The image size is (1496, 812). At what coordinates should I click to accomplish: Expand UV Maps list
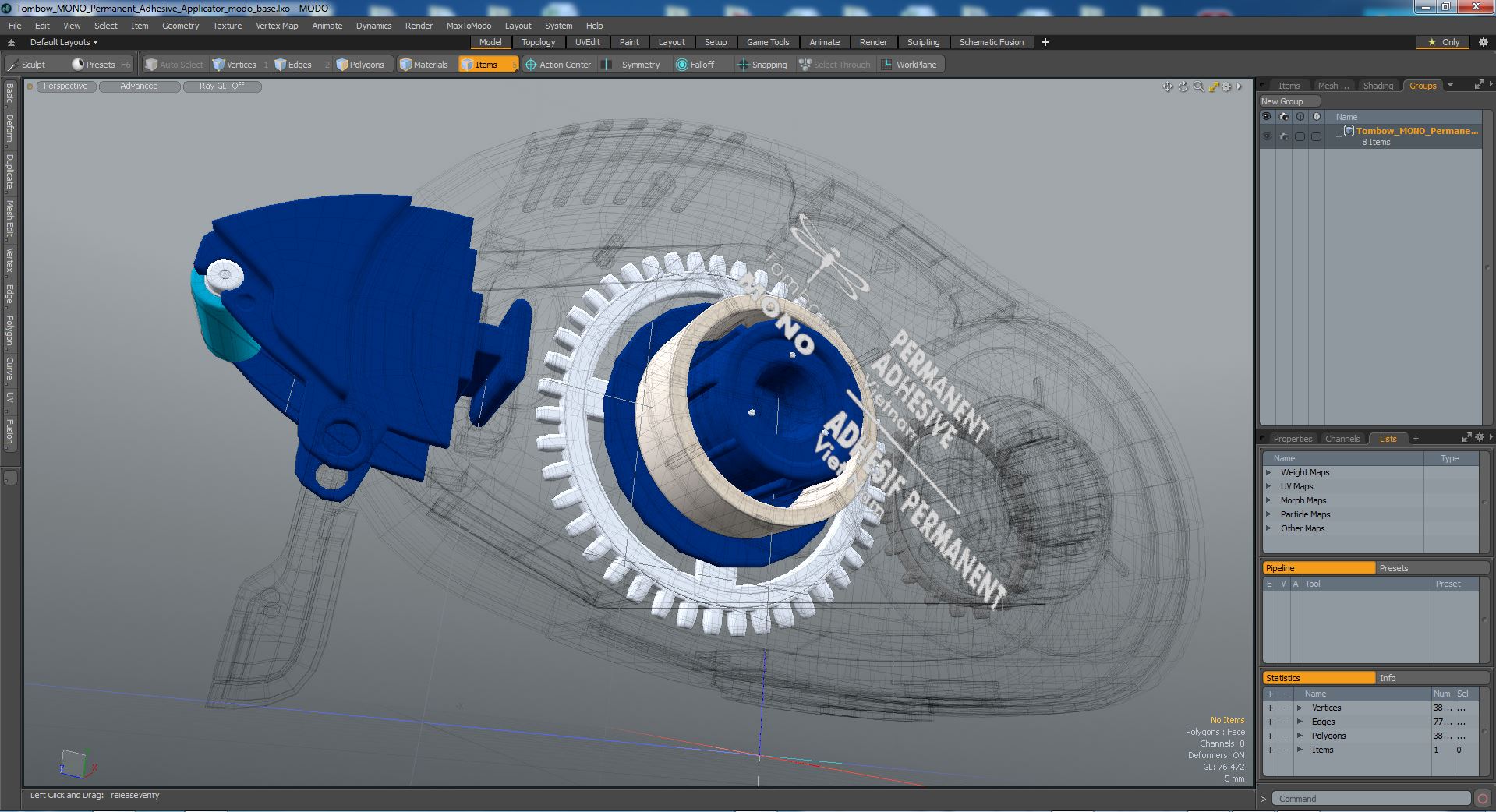coord(1268,486)
